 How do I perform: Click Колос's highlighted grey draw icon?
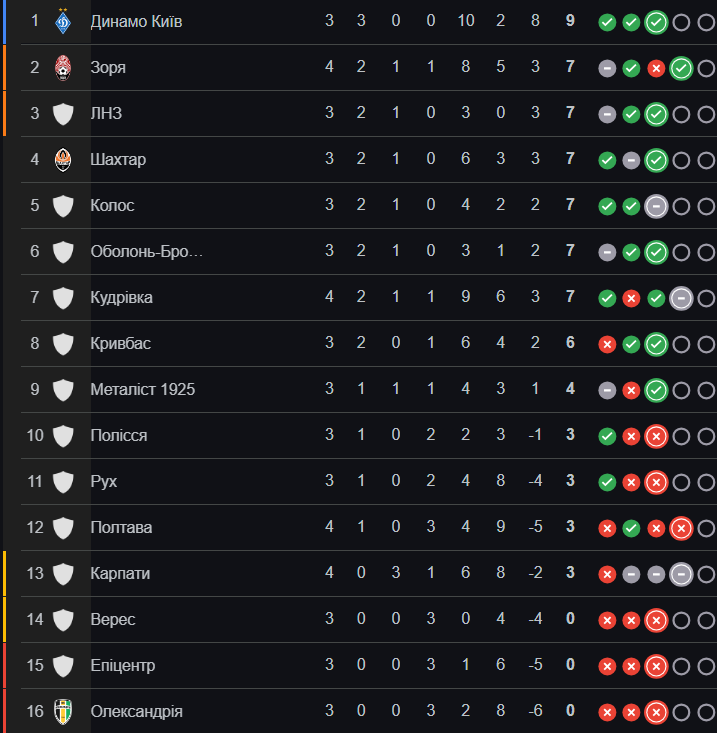(656, 206)
